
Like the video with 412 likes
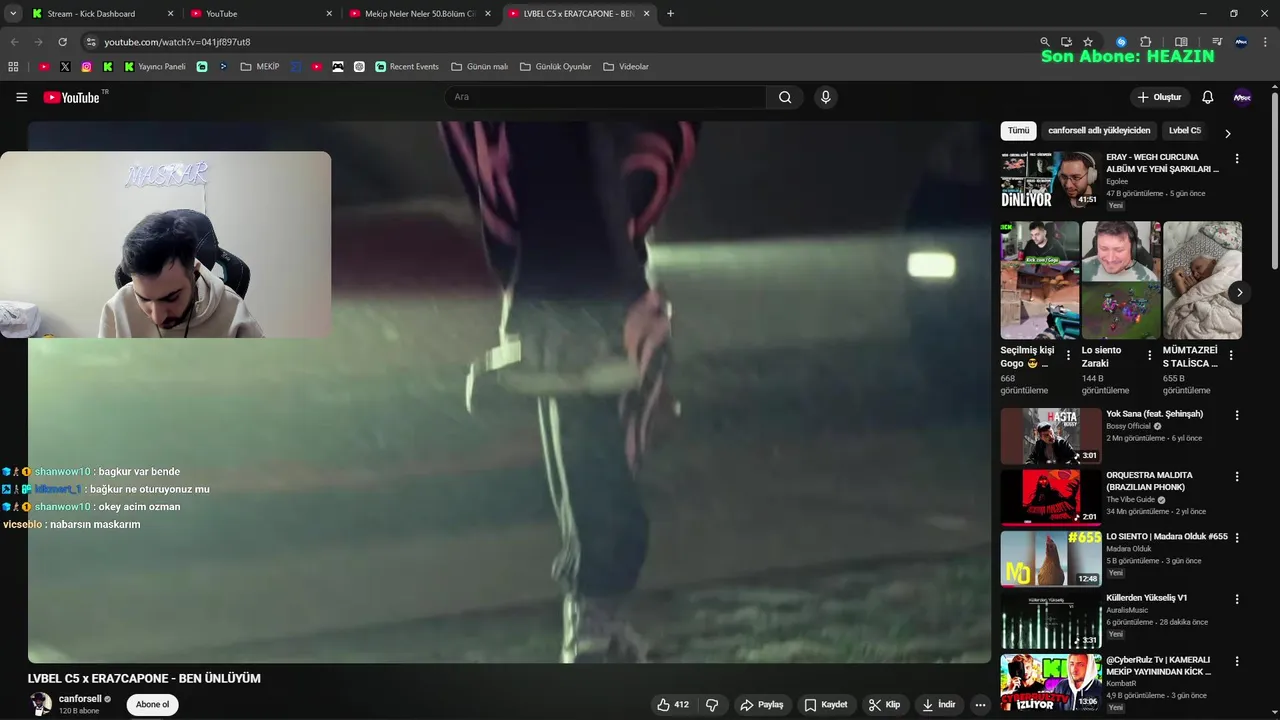coord(673,705)
